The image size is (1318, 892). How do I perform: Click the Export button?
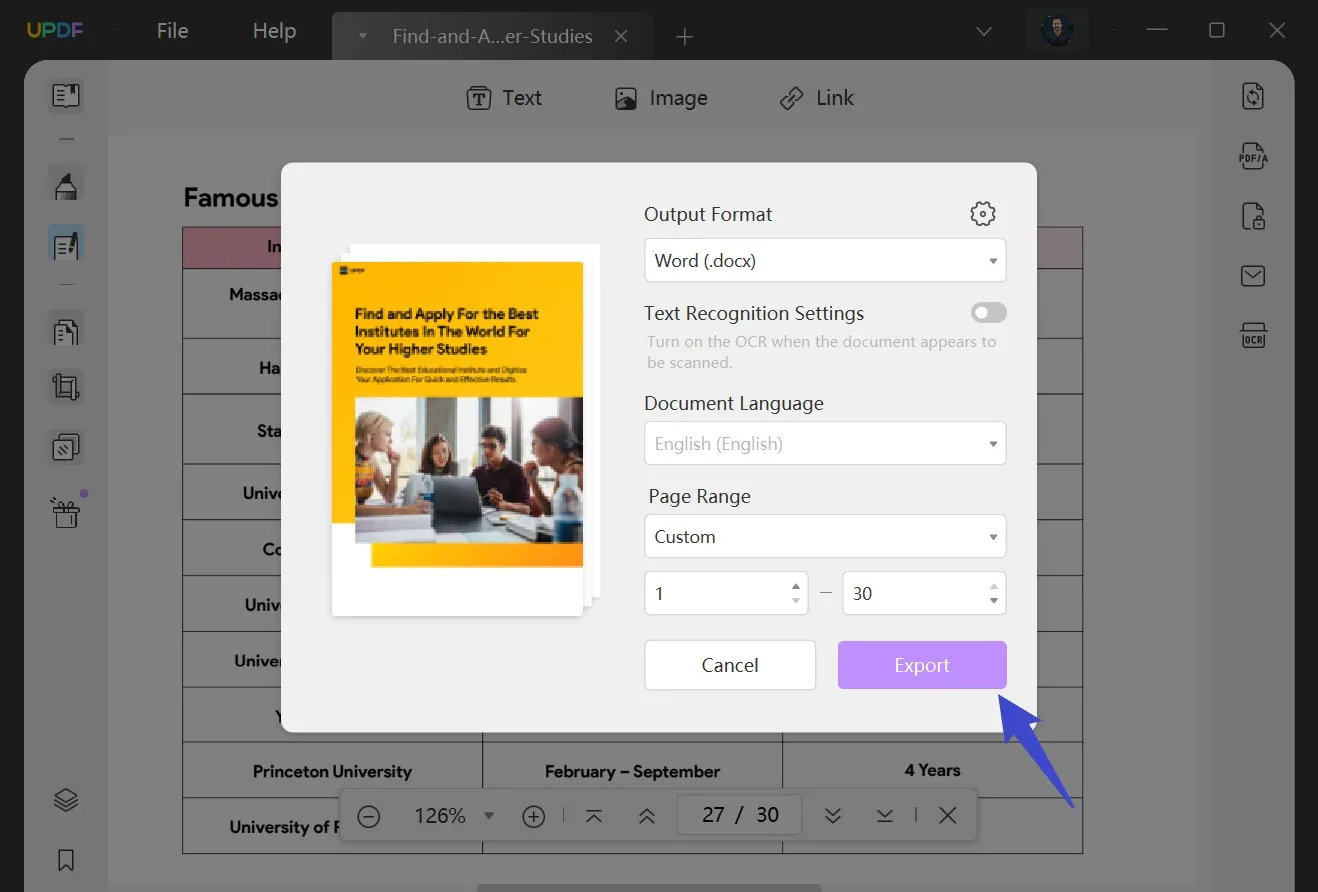(920, 664)
